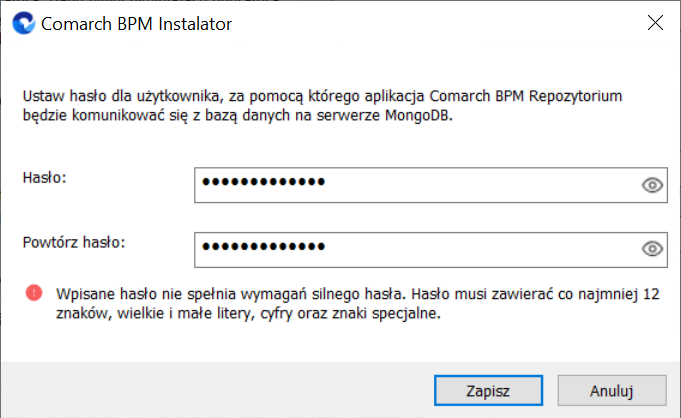This screenshot has height=418, width=681.
Task: Focus the Powtórz hasło input field
Action: (430, 250)
